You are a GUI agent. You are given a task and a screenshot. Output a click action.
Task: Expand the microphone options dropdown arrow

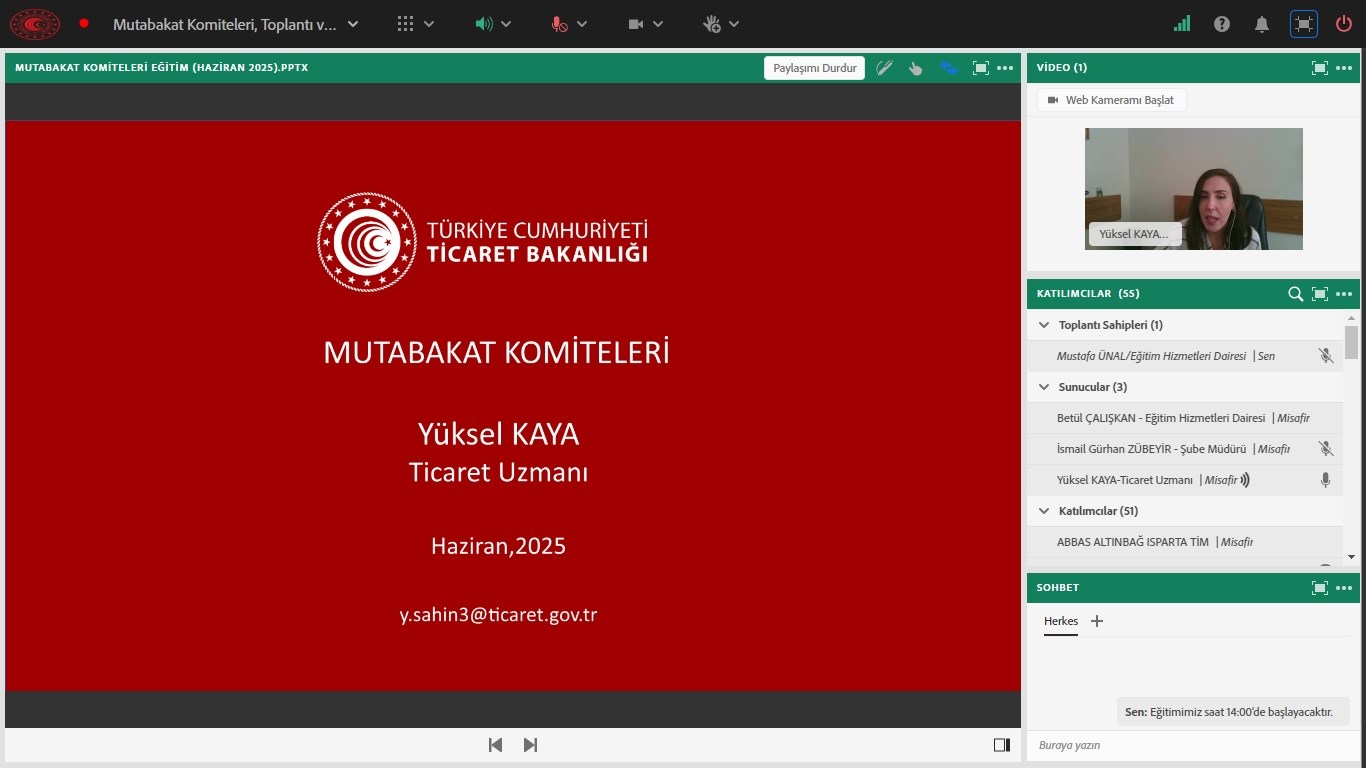click(582, 24)
